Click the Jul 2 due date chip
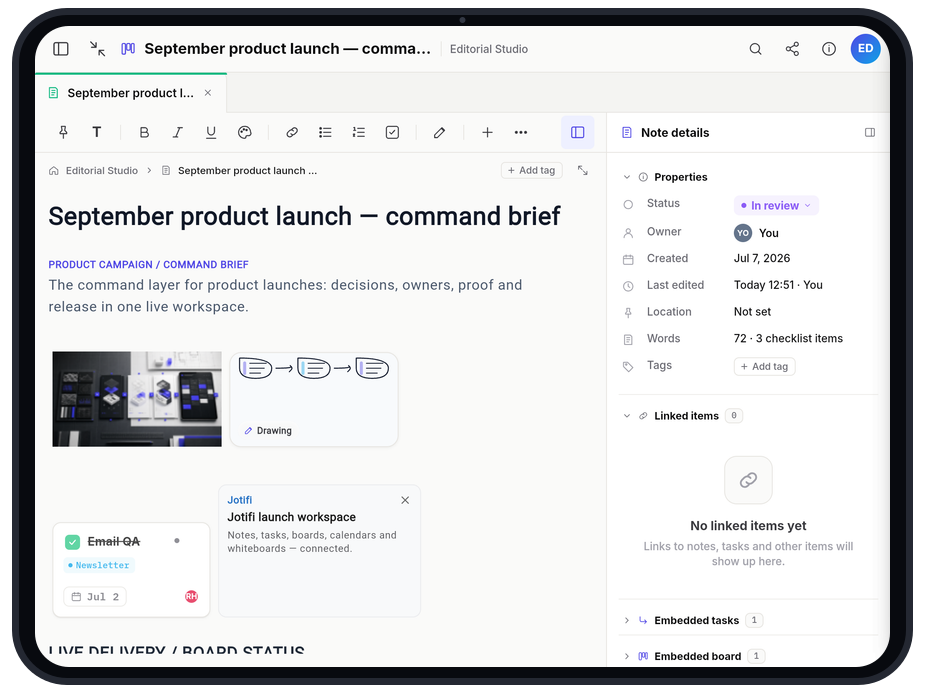925x693 pixels. click(95, 597)
